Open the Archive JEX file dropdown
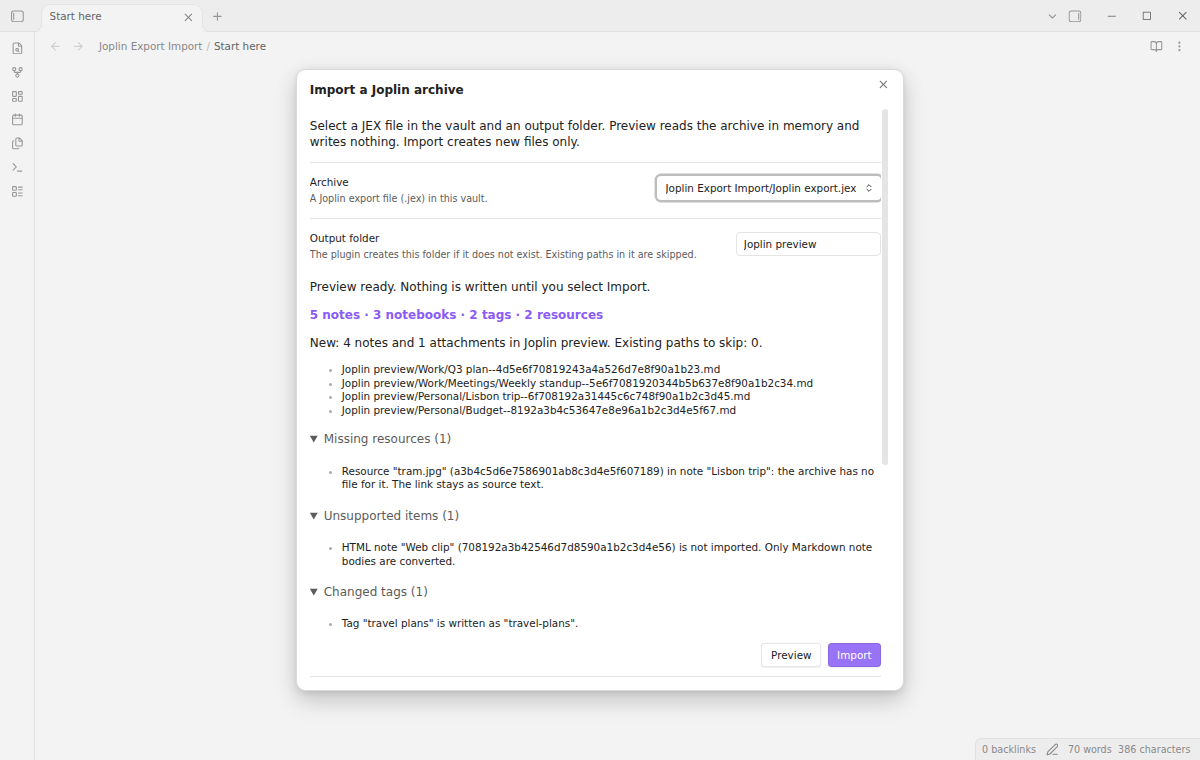Viewport: 1200px width, 760px height. click(768, 188)
